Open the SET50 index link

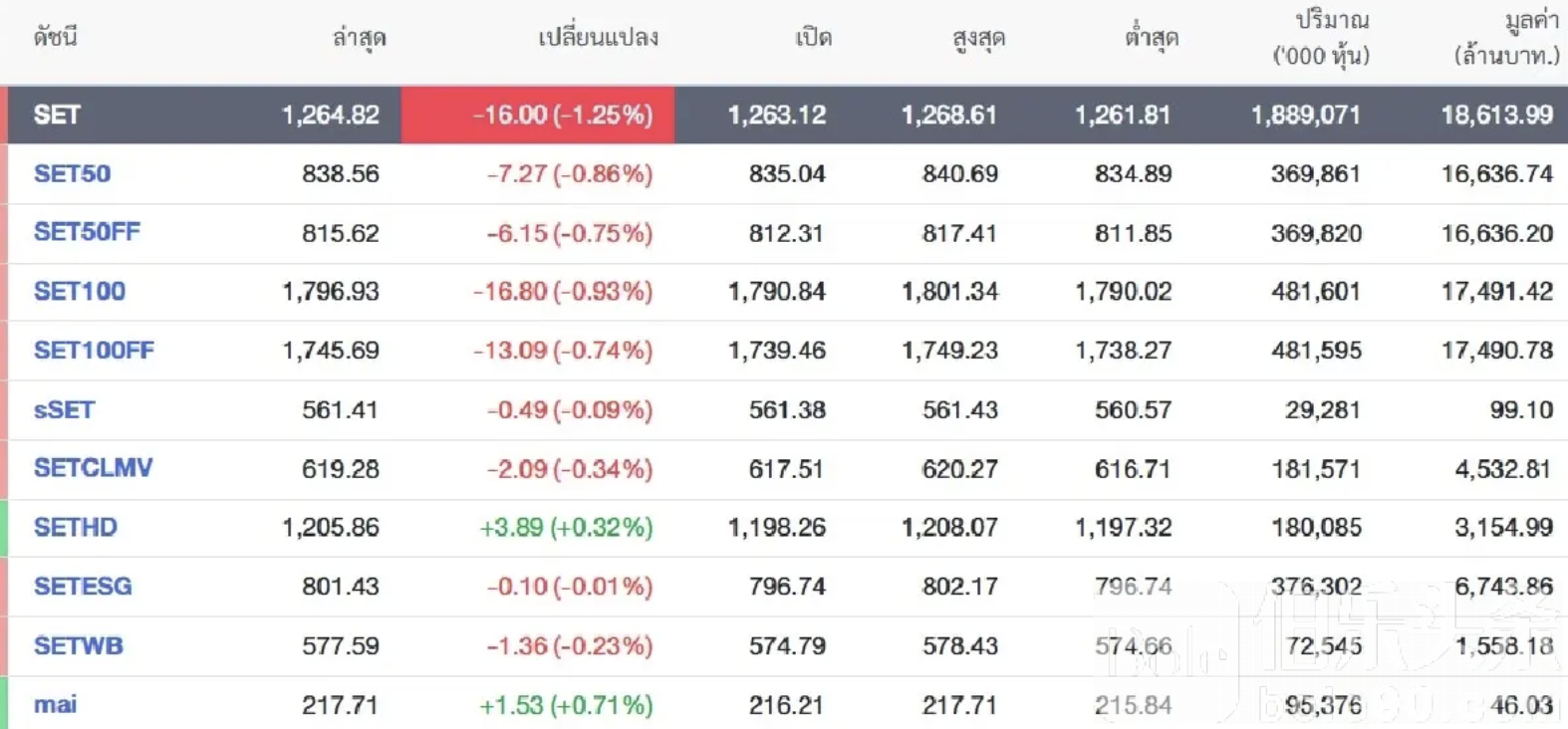pyautogui.click(x=72, y=173)
